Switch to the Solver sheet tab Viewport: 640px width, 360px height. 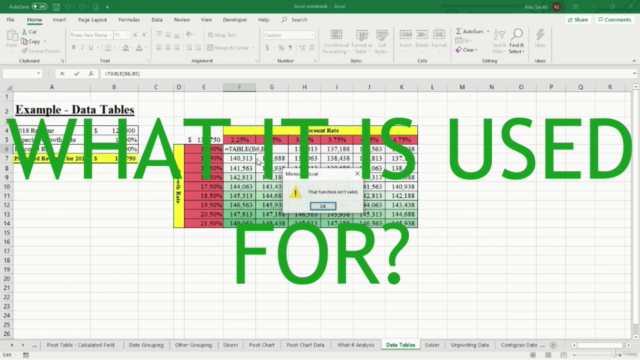click(x=432, y=345)
